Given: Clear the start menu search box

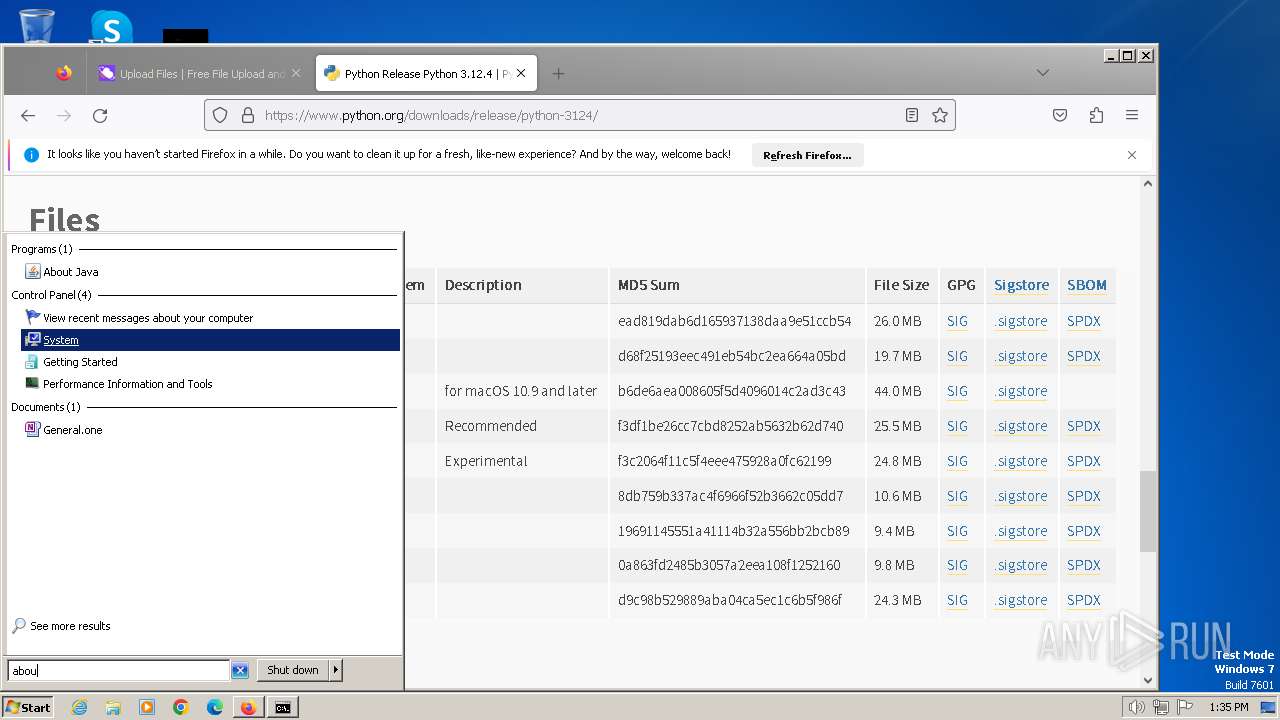Looking at the screenshot, I should (x=240, y=670).
